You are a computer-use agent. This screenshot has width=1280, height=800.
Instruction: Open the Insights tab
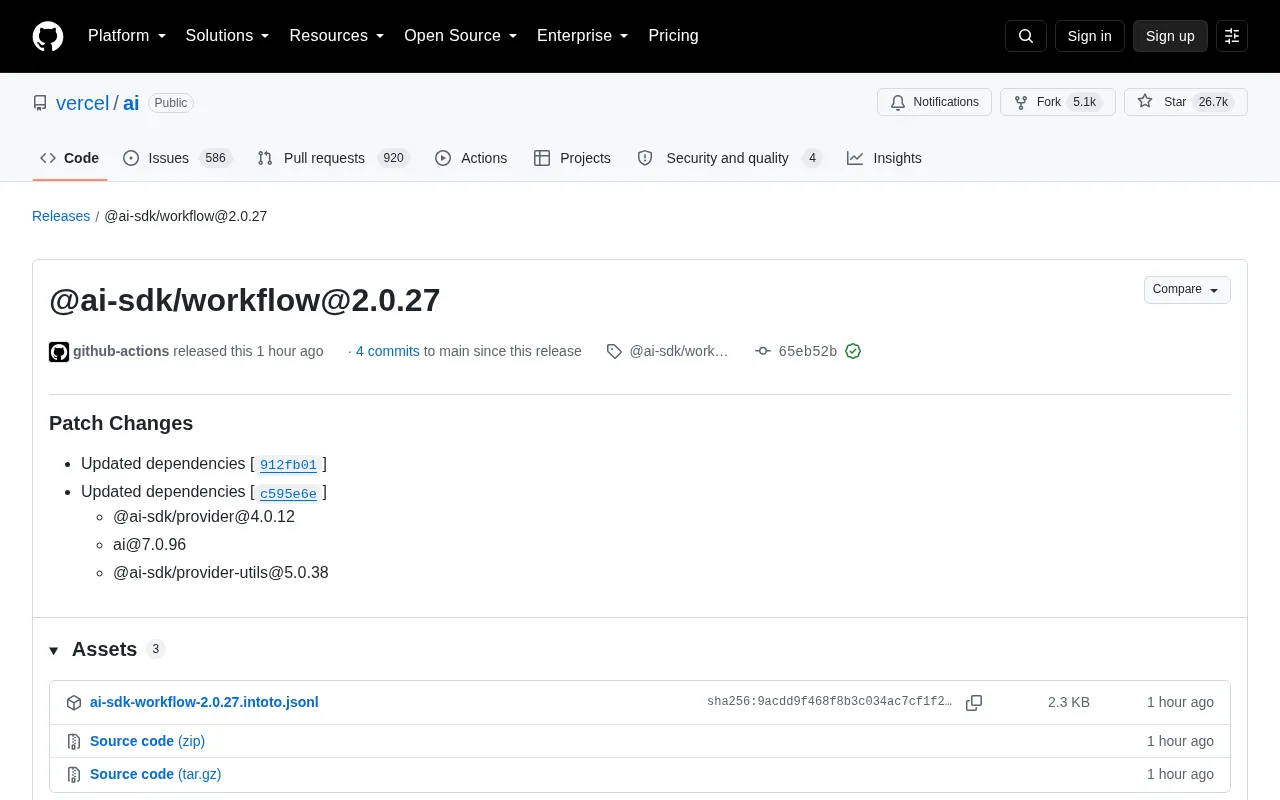point(884,158)
